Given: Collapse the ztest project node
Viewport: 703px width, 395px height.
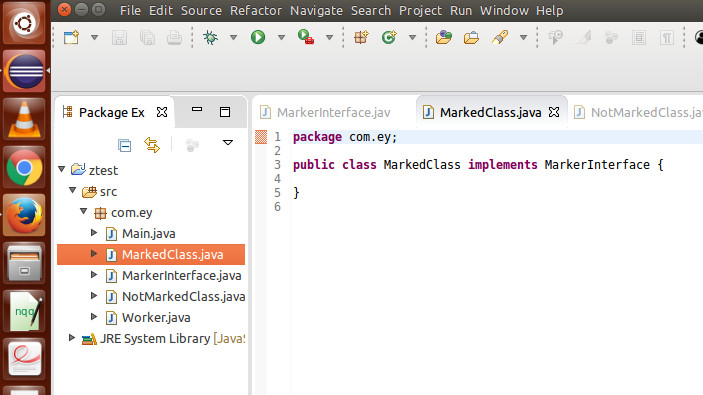Looking at the screenshot, I should pyautogui.click(x=62, y=169).
